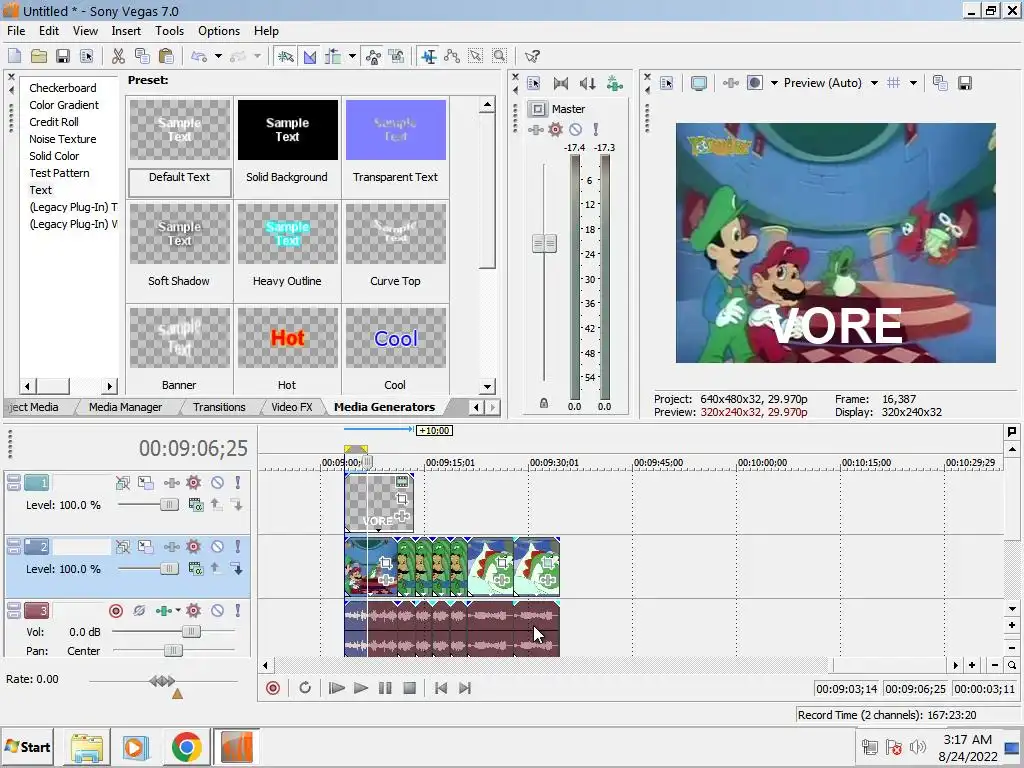Screen dimensions: 1024x768
Task: Toggle loop playback button
Action: click(x=305, y=688)
